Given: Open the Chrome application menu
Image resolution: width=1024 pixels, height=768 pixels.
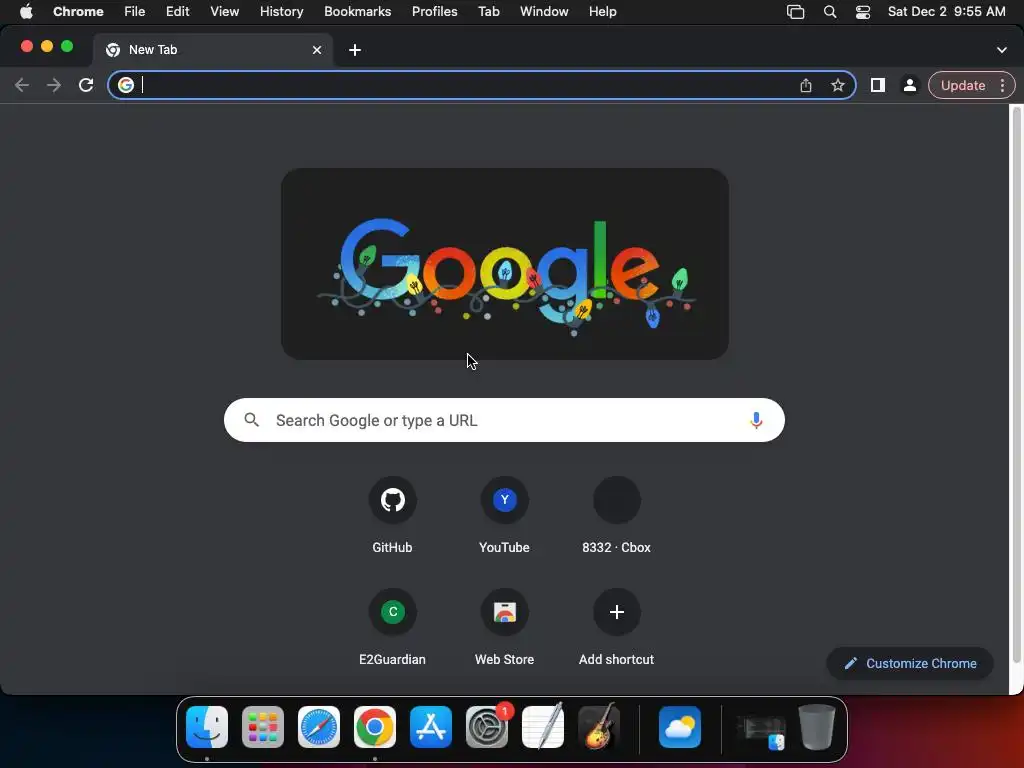Looking at the screenshot, I should click(x=78, y=11).
